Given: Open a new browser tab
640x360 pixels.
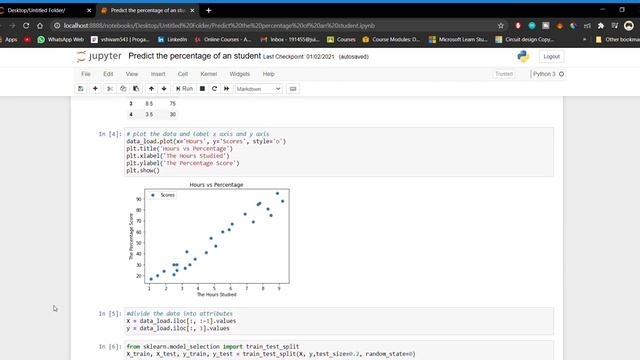Looking at the screenshot, I should pos(209,10).
